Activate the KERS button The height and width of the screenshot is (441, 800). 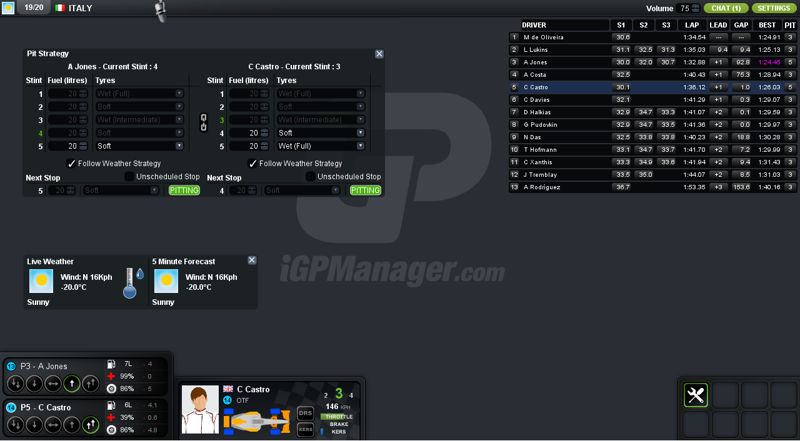[305, 429]
